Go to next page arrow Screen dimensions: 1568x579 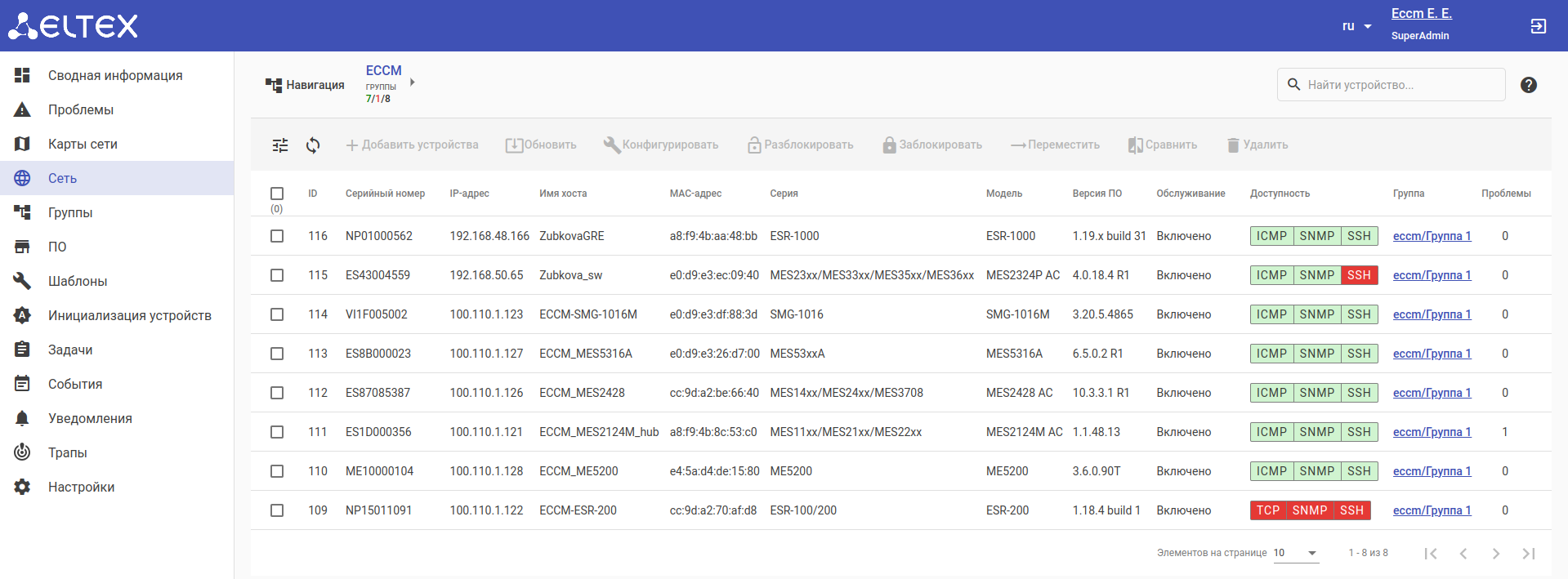pyautogui.click(x=1495, y=554)
